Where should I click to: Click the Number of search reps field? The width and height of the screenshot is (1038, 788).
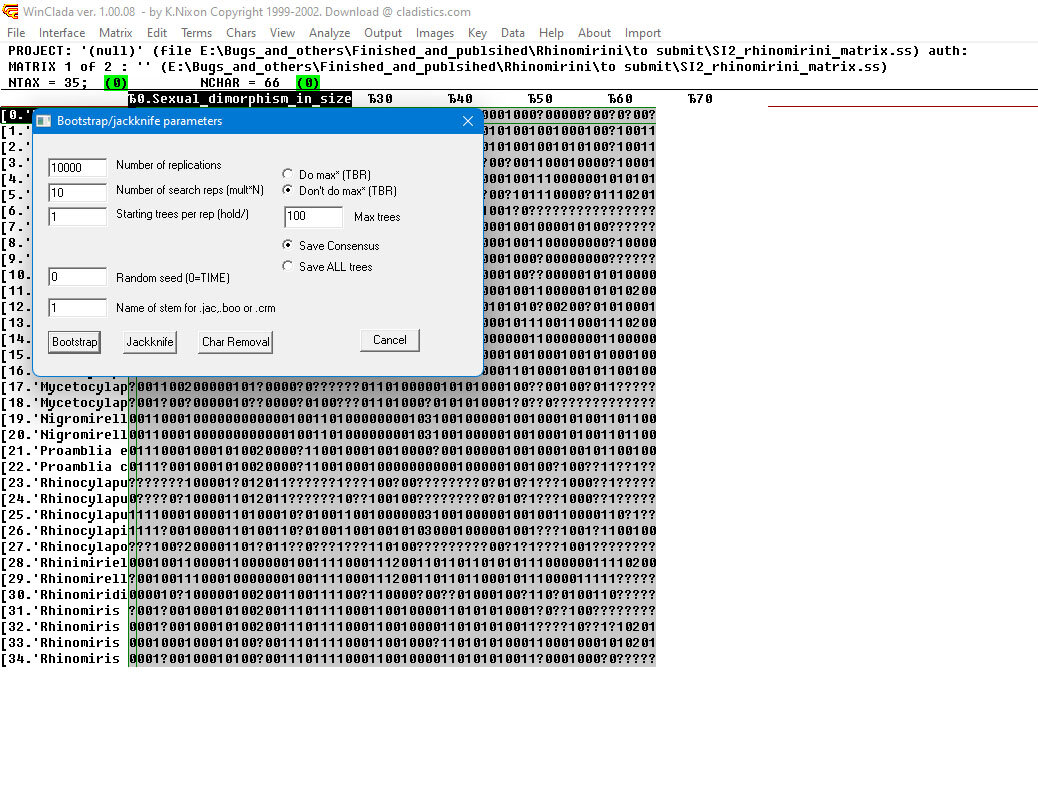tap(77, 193)
